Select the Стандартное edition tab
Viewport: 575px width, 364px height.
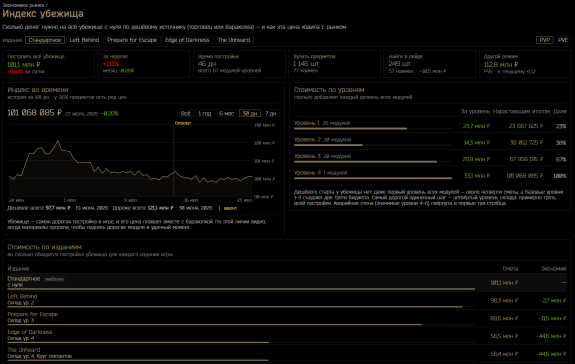pyautogui.click(x=45, y=40)
